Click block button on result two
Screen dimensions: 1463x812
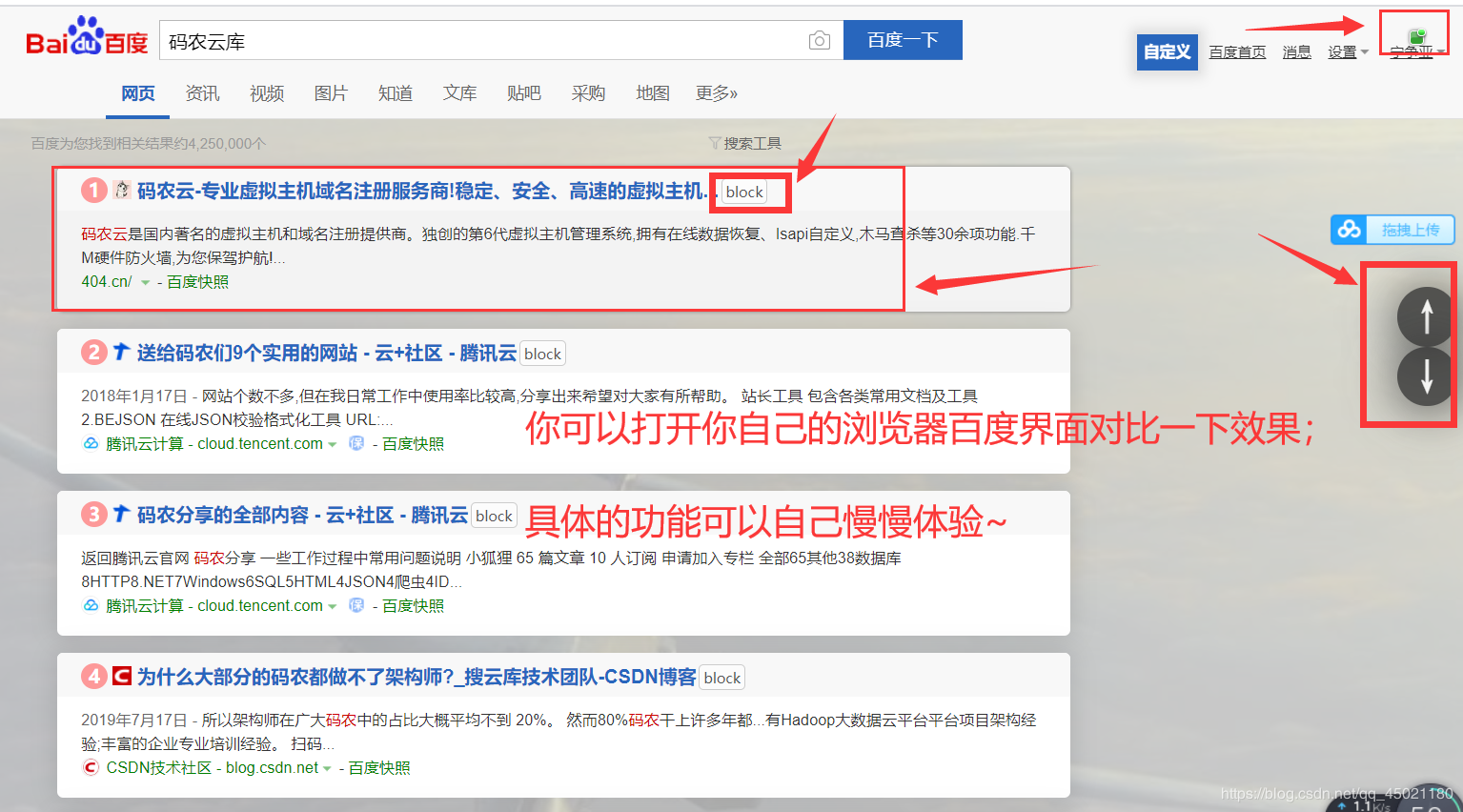point(542,354)
